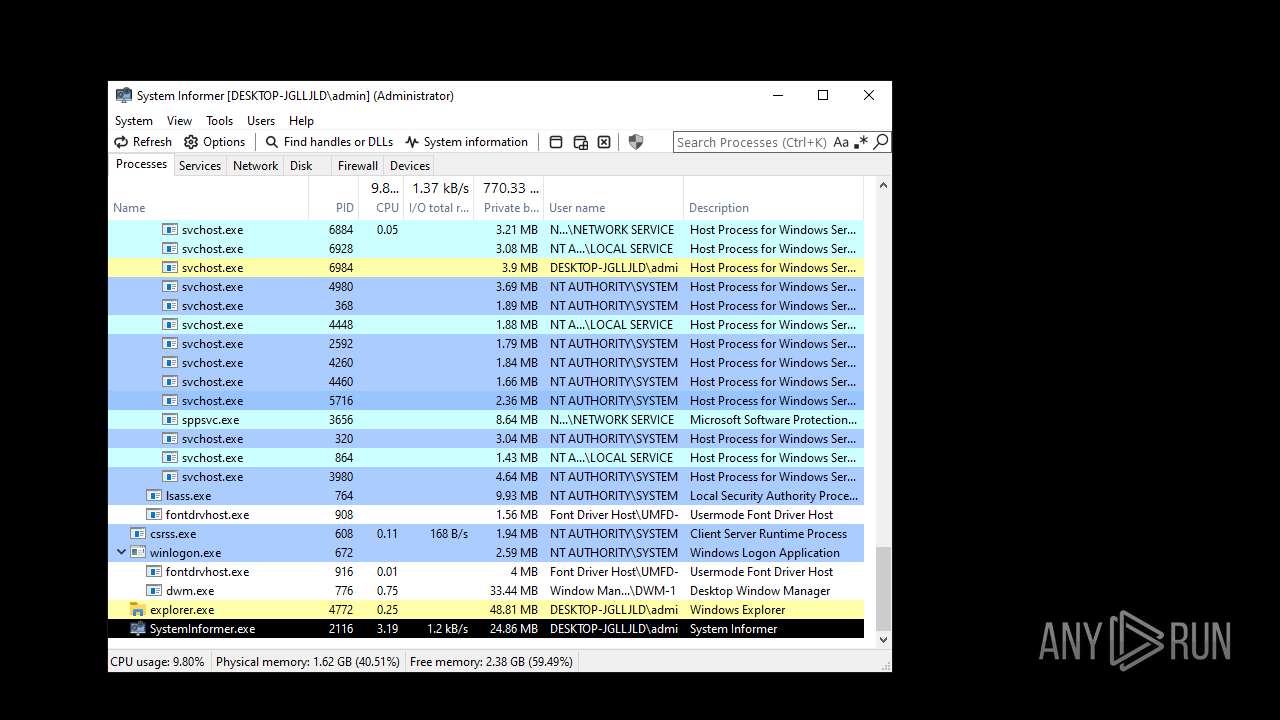Toggle regex search option icon
Screen dimensions: 1280x720
[861, 142]
